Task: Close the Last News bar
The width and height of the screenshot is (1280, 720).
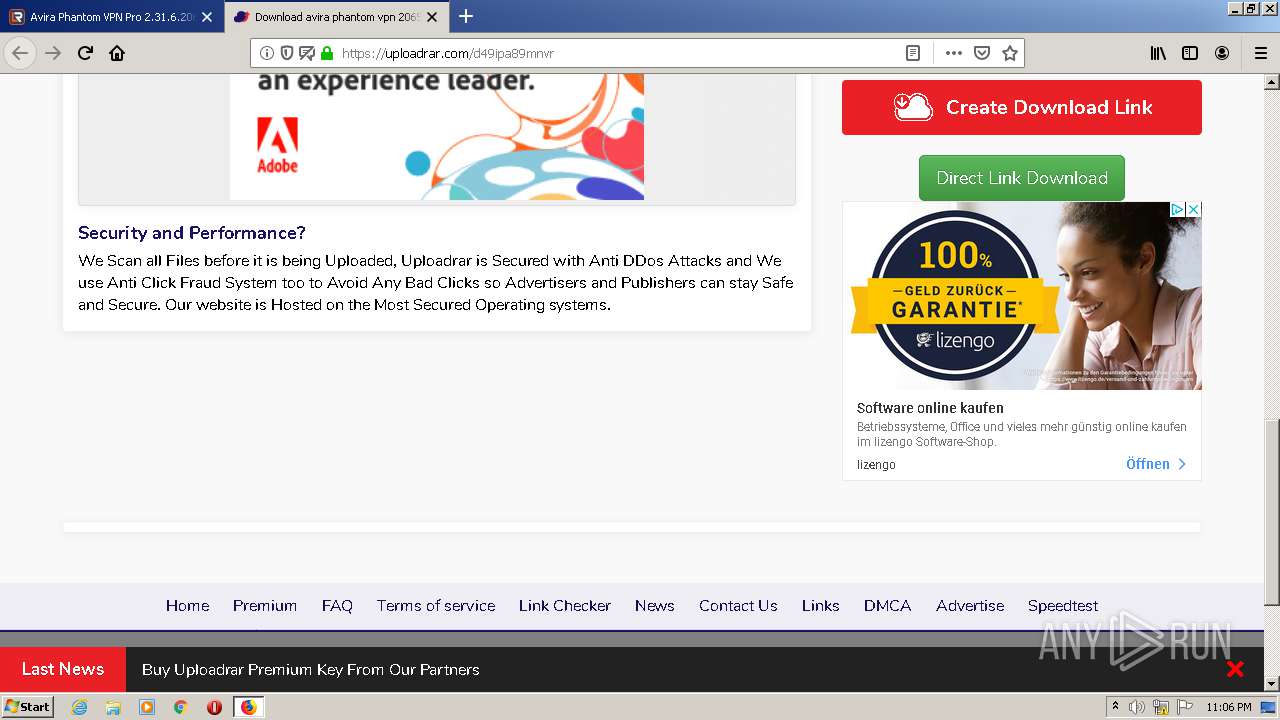Action: point(1235,669)
